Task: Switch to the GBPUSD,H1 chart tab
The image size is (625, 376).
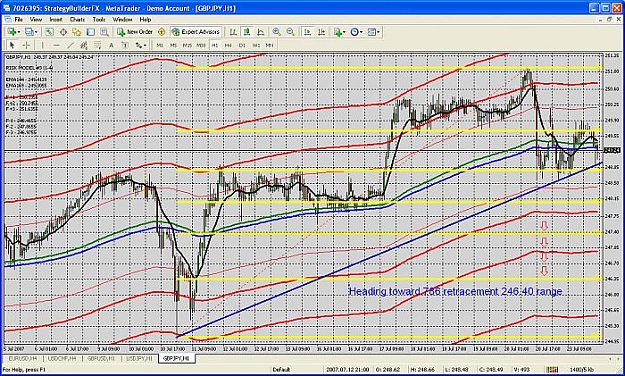Action: point(101,358)
